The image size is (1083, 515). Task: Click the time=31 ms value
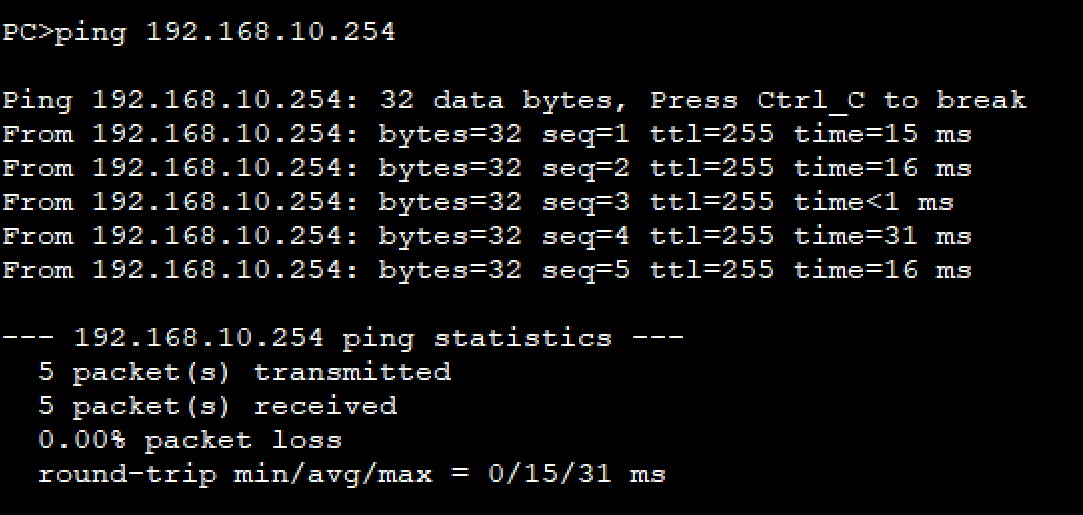coord(882,236)
